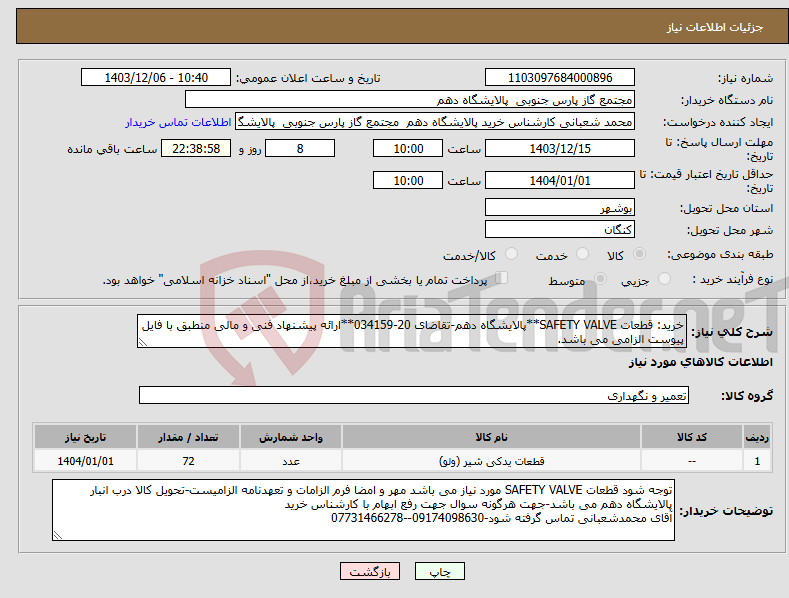The image size is (789, 598).
Task: Click the announcement date field 1403/12/06 - 10:40
Action: [x=156, y=78]
